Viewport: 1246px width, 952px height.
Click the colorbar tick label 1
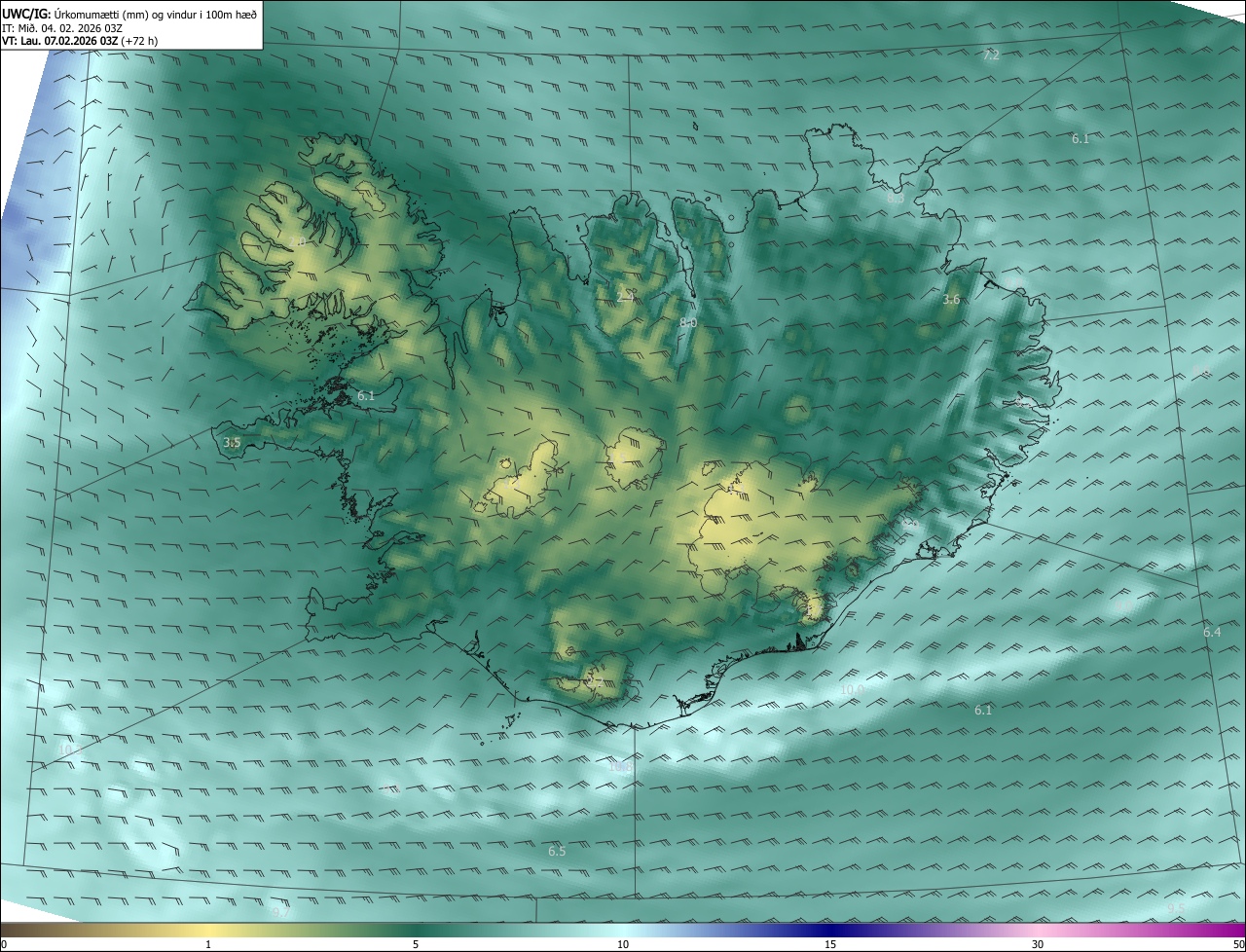(208, 945)
